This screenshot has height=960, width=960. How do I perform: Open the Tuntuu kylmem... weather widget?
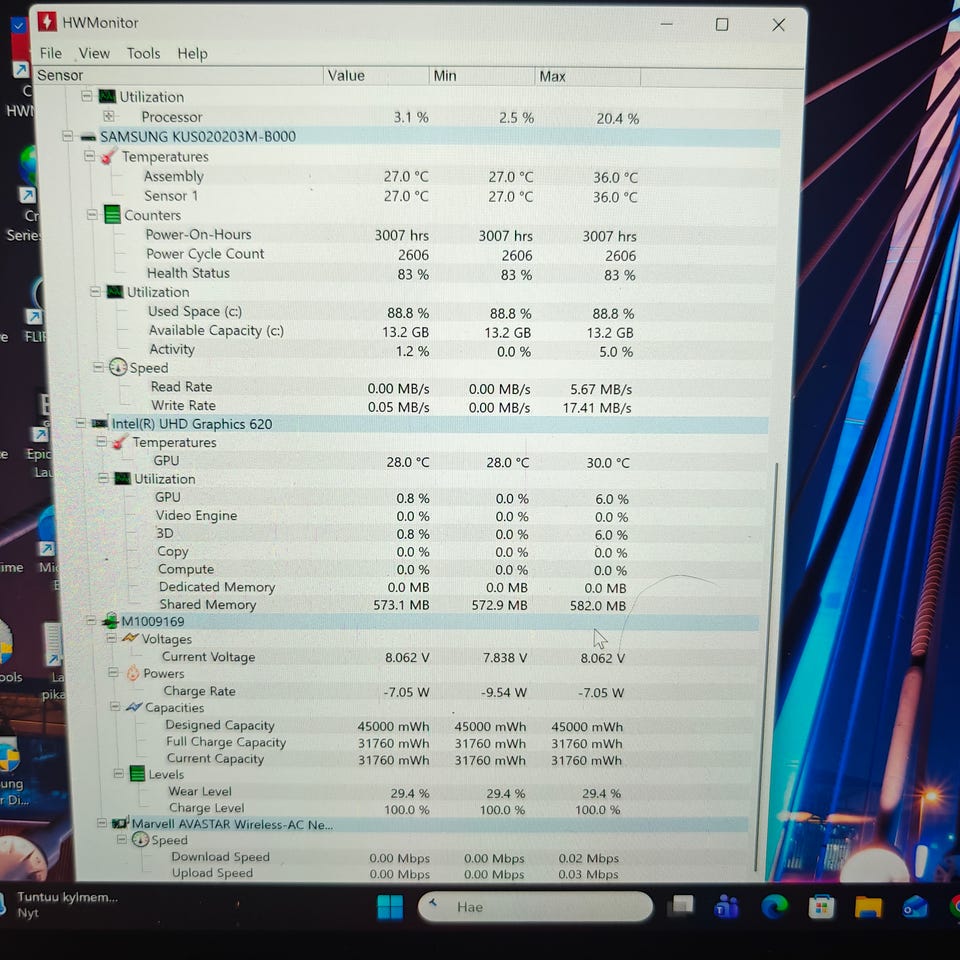coord(60,904)
